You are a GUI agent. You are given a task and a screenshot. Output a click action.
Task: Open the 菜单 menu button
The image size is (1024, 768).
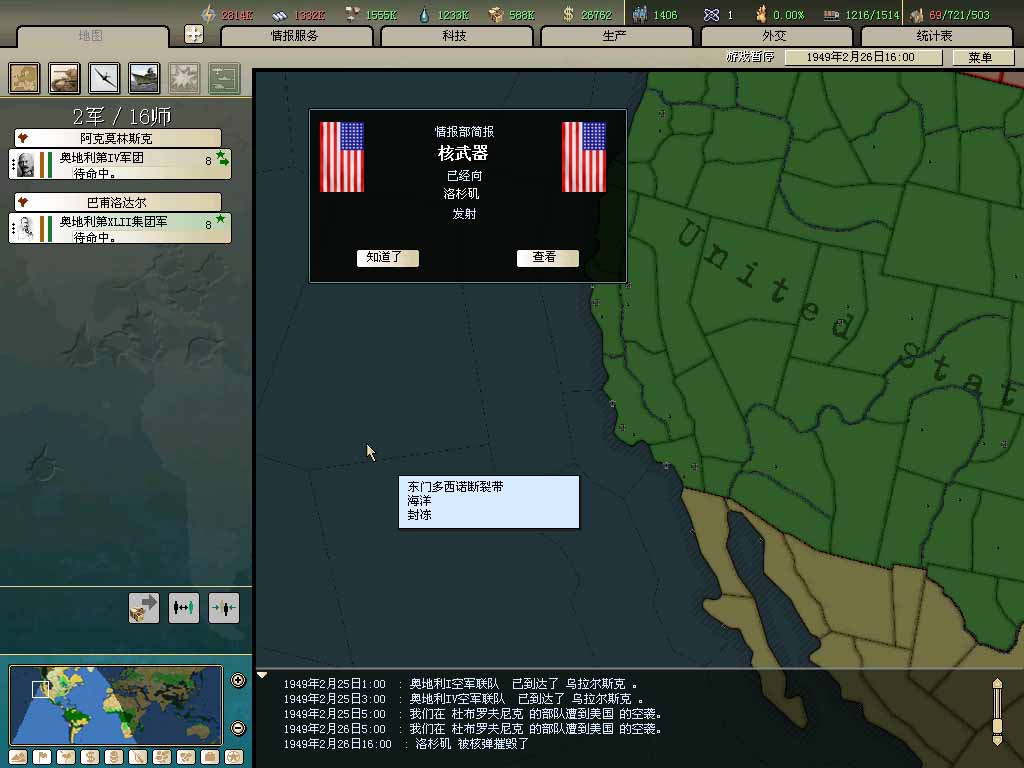[983, 57]
